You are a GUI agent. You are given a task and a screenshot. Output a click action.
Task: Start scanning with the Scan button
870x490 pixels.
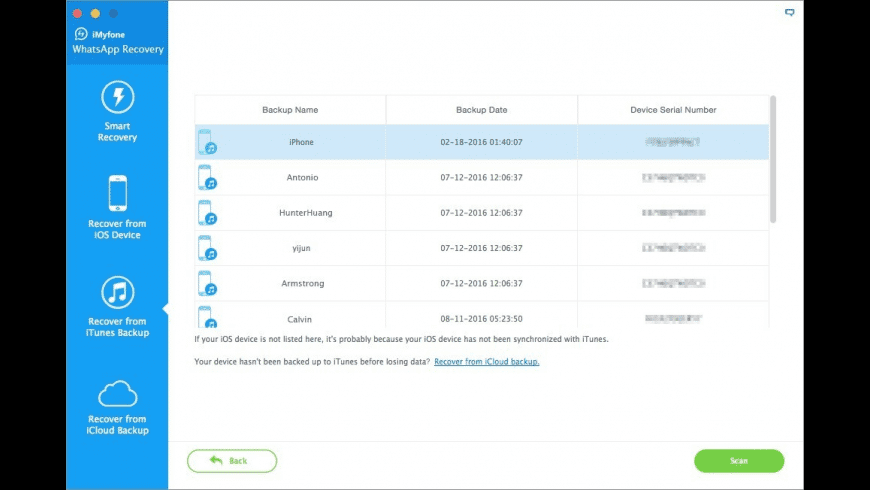tap(739, 461)
